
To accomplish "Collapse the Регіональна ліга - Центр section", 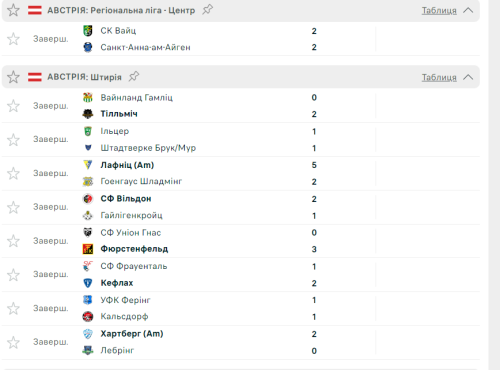I will (468, 10).
